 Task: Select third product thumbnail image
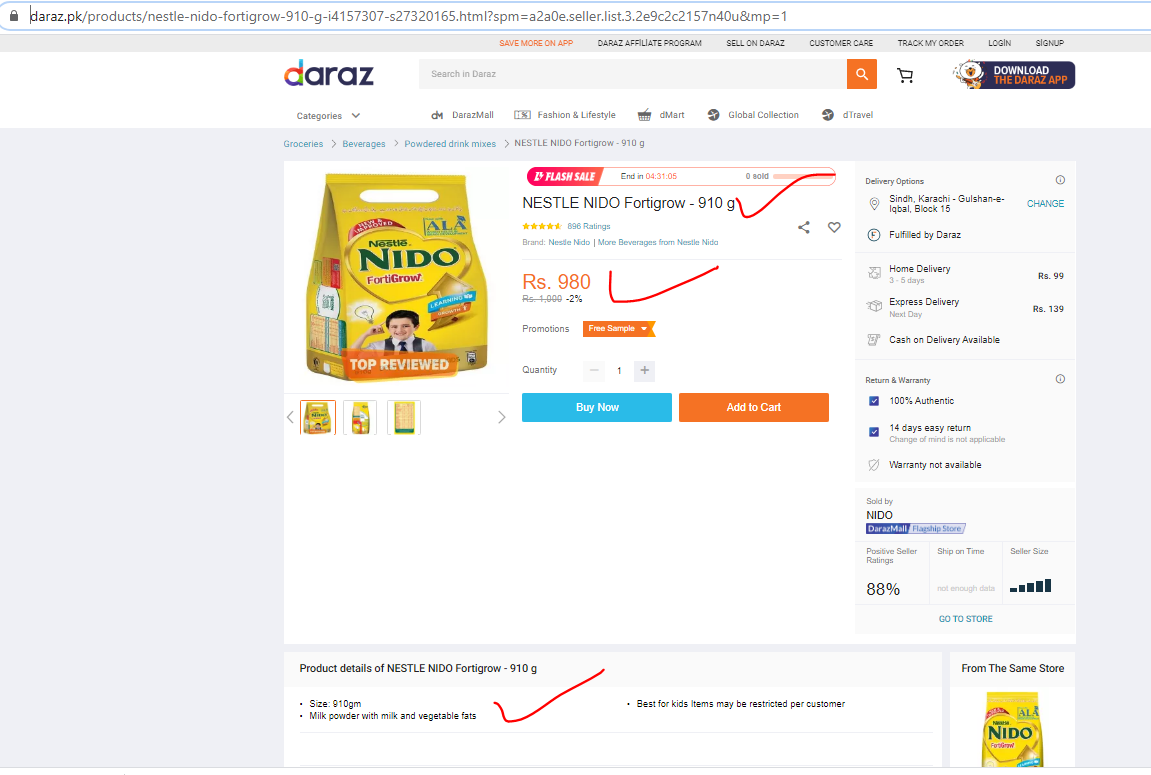click(x=404, y=418)
